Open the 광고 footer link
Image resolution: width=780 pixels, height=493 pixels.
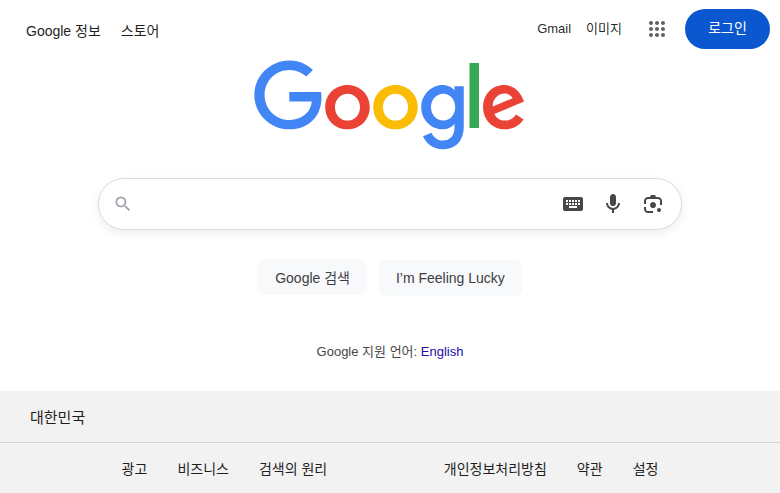134,469
